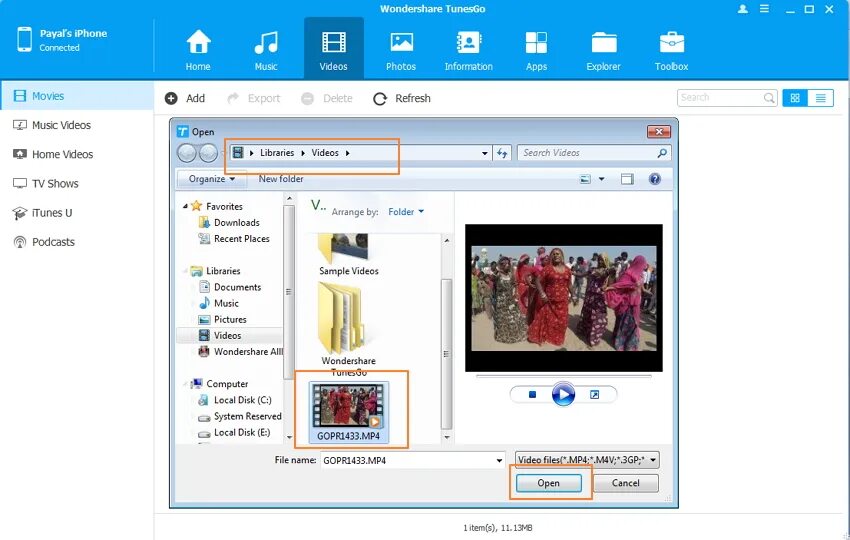Viewport: 850px width, 540px height.
Task: Select the Sample Videos folder
Action: point(349,255)
